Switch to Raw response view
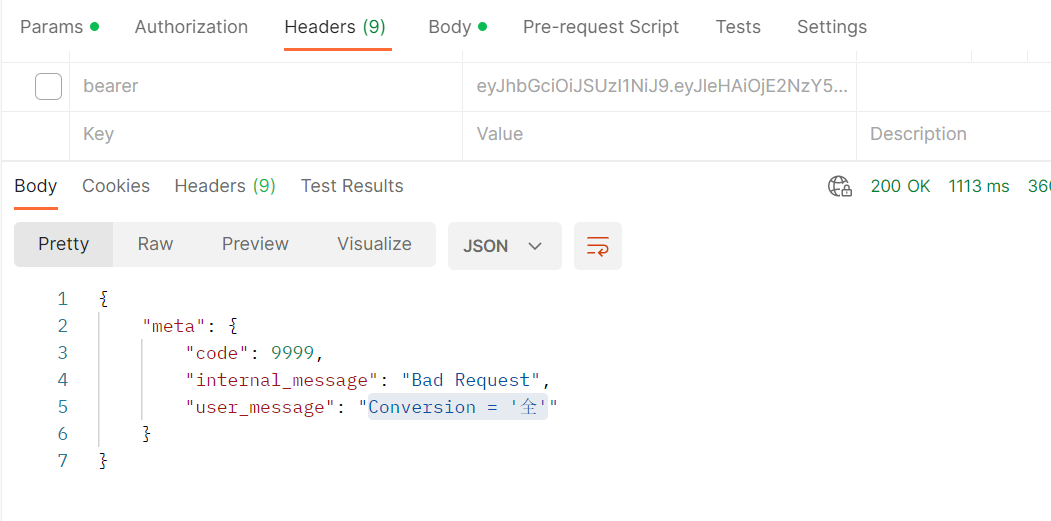The height and width of the screenshot is (521, 1051). click(155, 244)
